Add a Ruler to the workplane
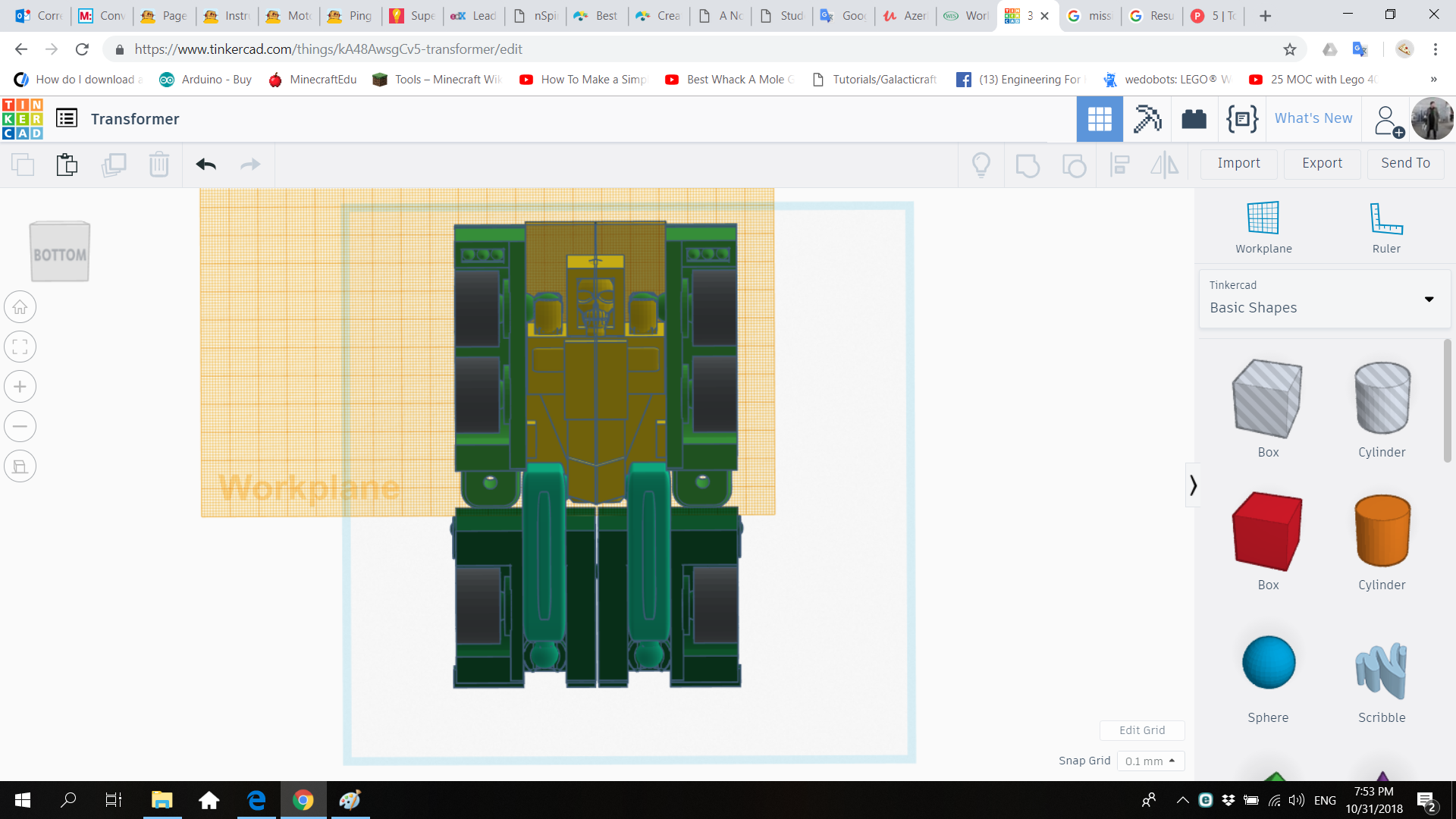The image size is (1456, 819). (x=1386, y=224)
